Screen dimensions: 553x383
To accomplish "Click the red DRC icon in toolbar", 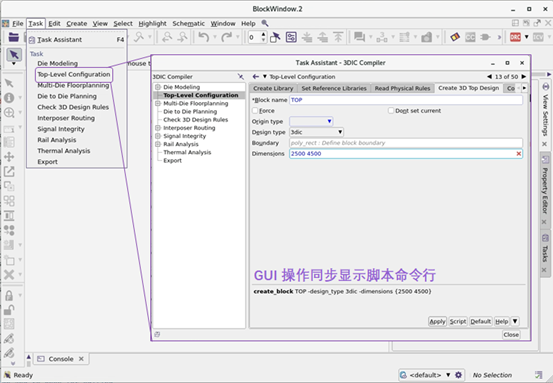I will point(515,37).
